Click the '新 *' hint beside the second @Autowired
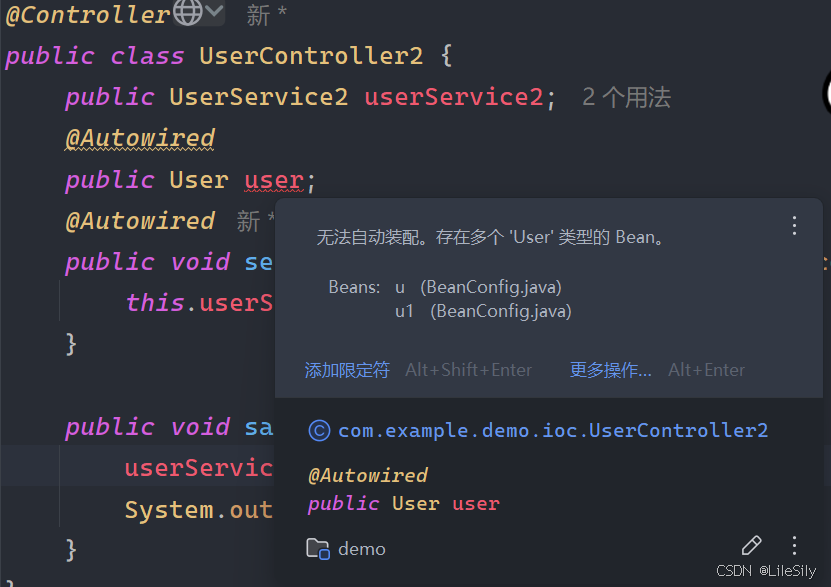 point(256,221)
